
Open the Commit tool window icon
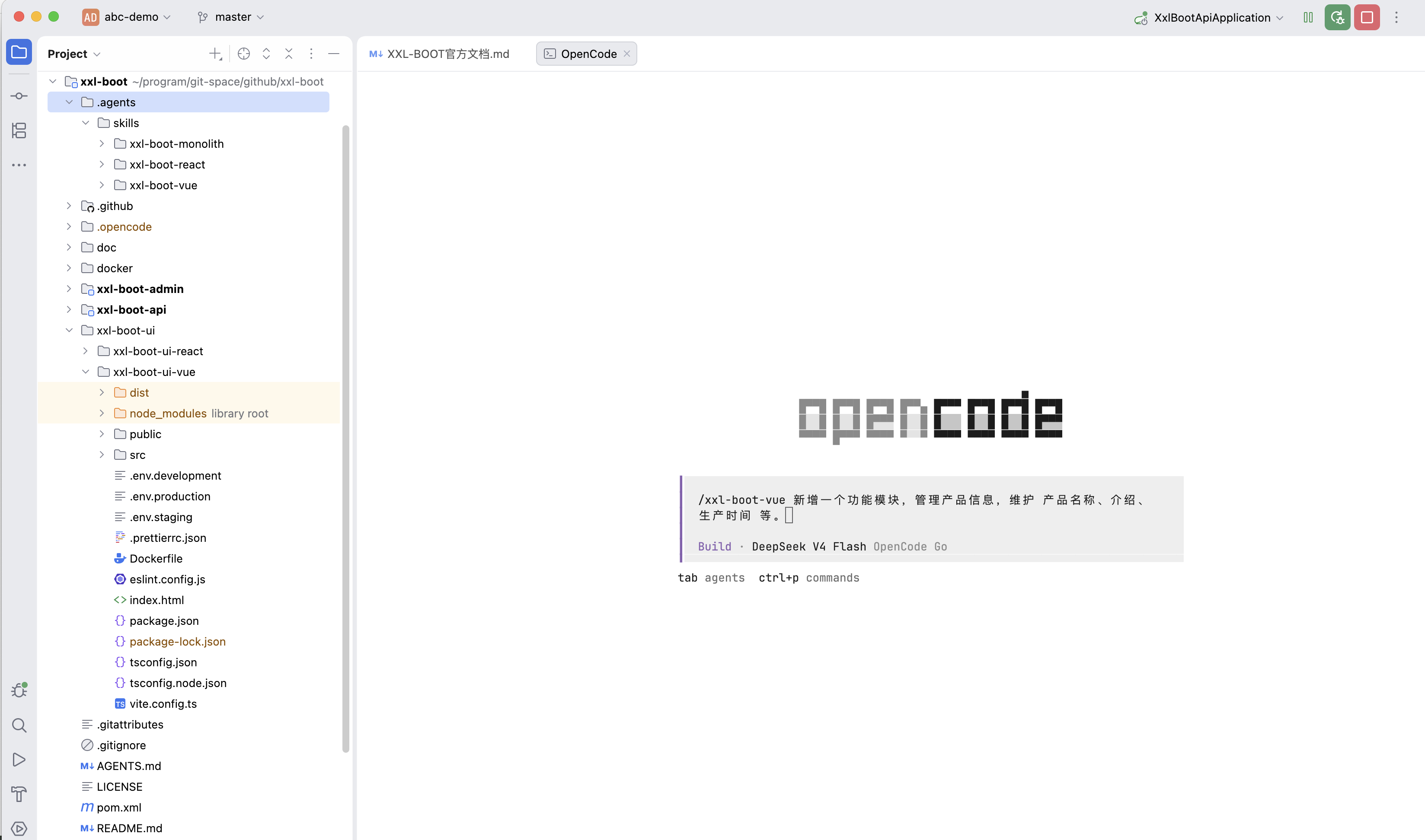[x=19, y=96]
